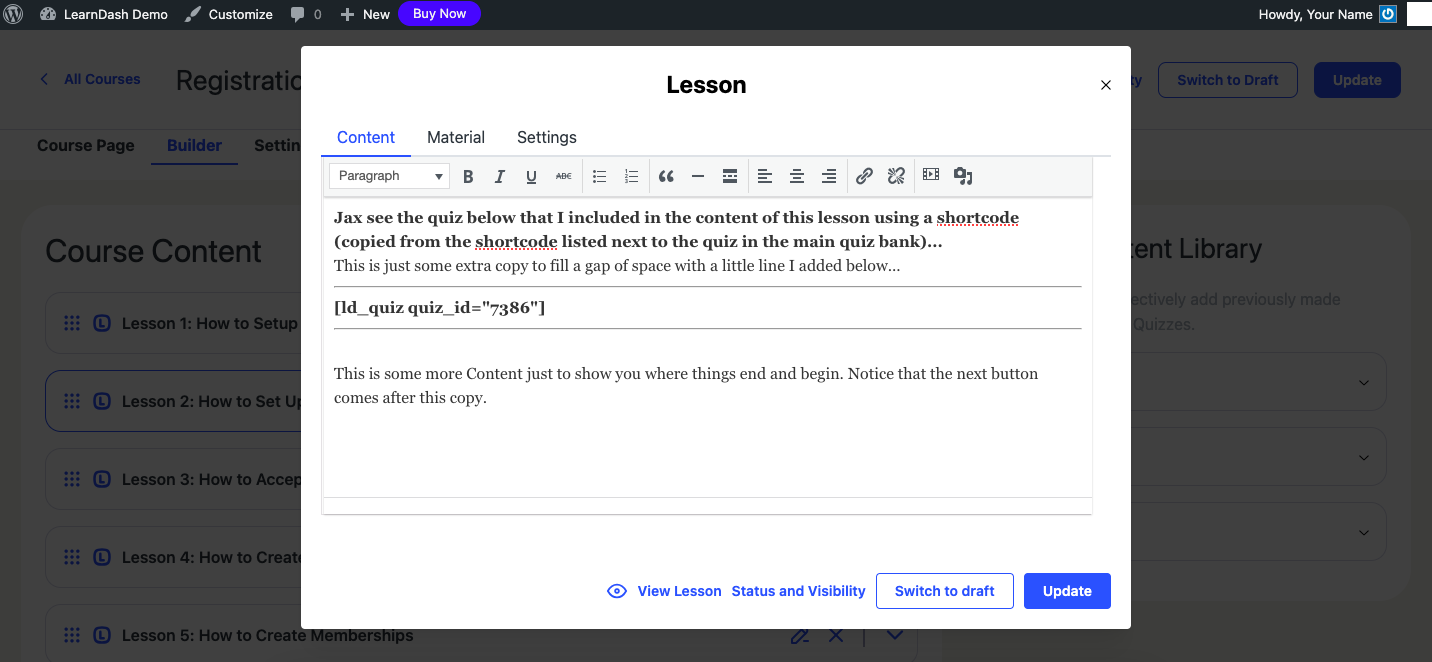Click the Add Media icon
Screen dimensions: 1432x662
pos(963,177)
